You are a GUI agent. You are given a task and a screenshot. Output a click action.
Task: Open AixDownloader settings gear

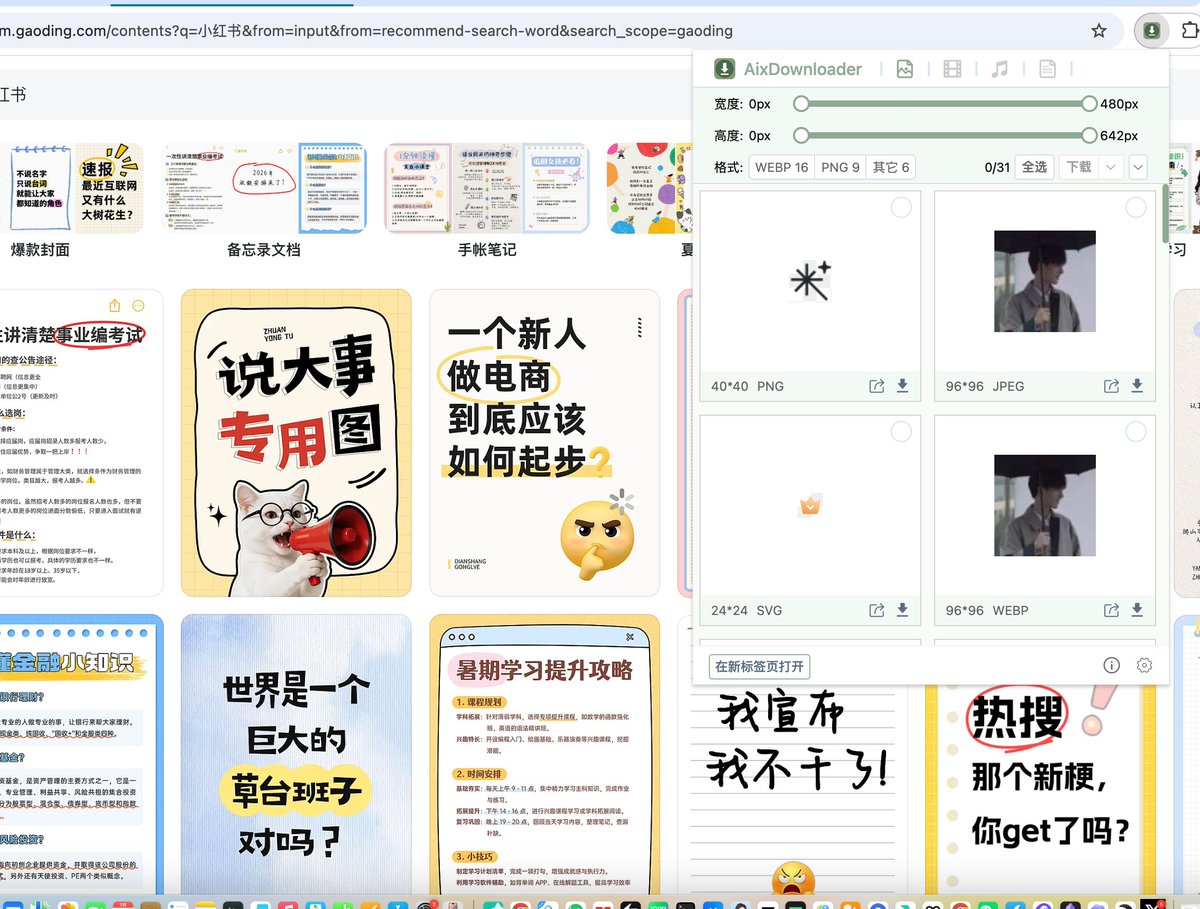coord(1145,665)
